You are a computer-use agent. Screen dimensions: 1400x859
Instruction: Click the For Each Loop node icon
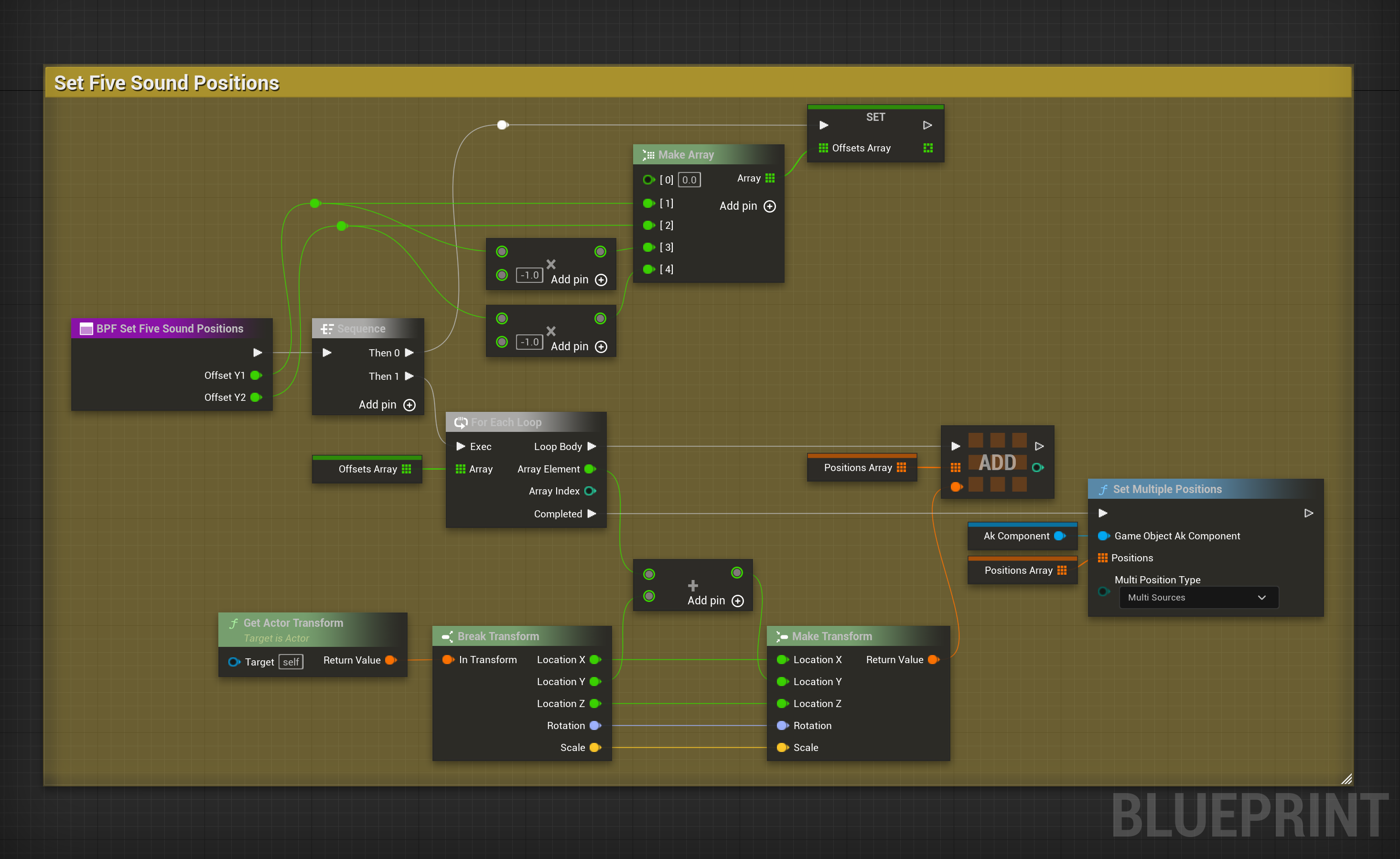[461, 422]
